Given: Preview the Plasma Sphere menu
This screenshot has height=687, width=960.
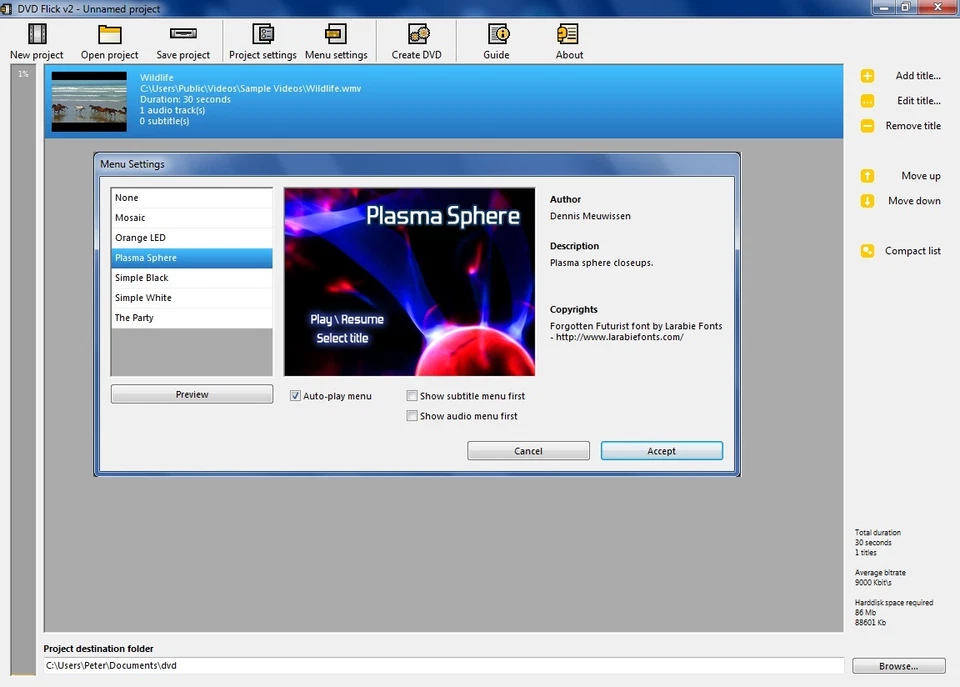Looking at the screenshot, I should [191, 394].
